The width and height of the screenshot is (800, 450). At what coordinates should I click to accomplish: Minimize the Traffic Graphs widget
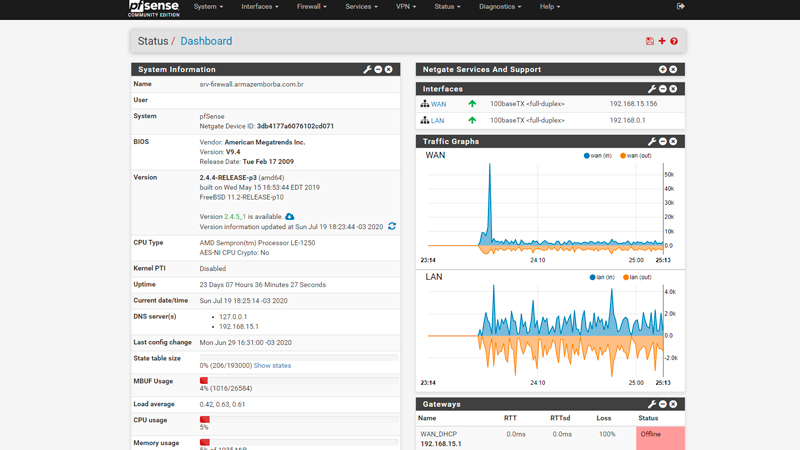coord(663,141)
